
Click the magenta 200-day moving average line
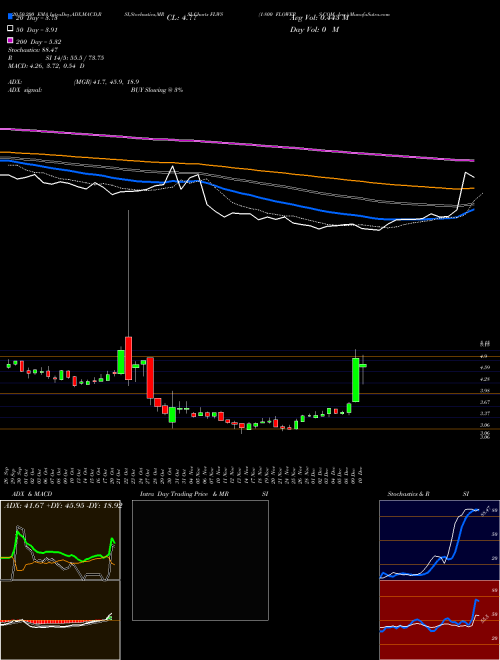click(x=236, y=143)
